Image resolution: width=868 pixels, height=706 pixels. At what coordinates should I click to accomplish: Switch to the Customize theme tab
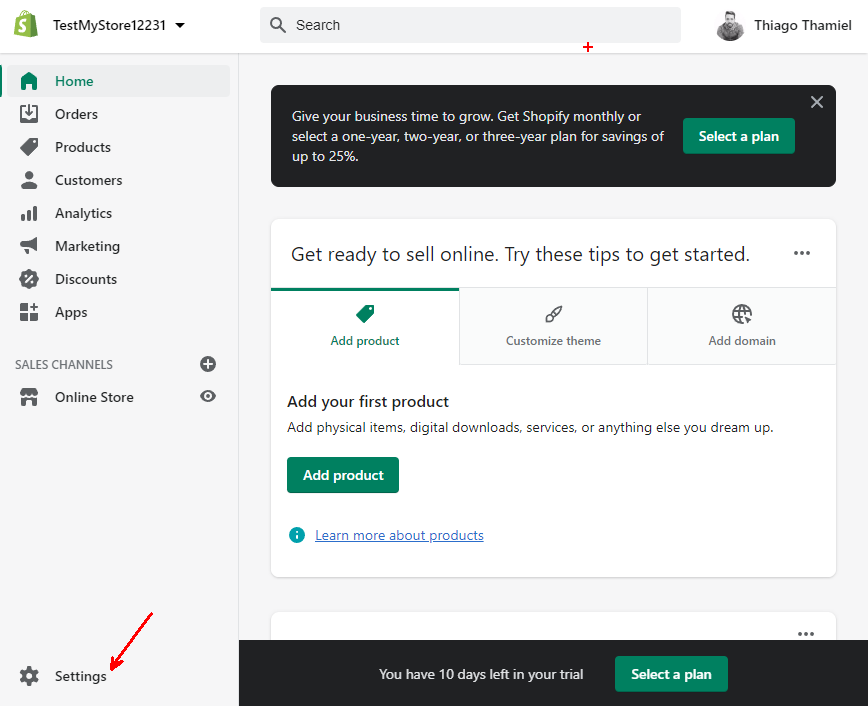553,326
